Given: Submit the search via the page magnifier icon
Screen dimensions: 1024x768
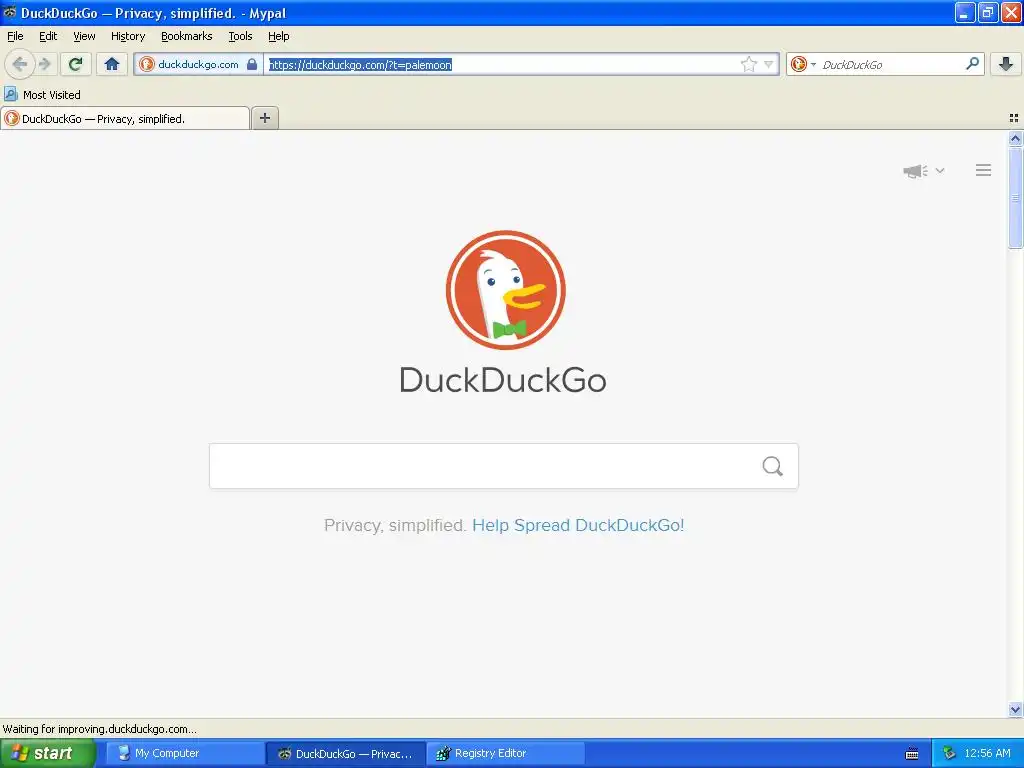Looking at the screenshot, I should coord(773,466).
